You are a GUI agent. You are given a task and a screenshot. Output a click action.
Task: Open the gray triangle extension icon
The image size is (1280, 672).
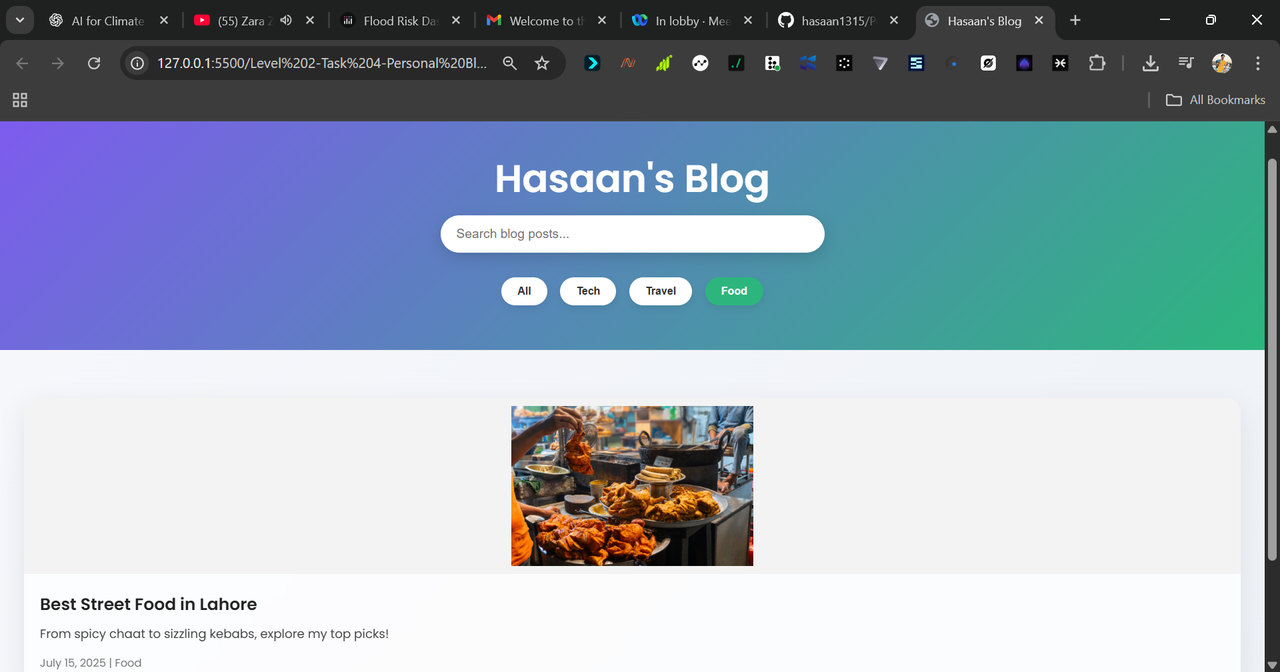(x=880, y=63)
